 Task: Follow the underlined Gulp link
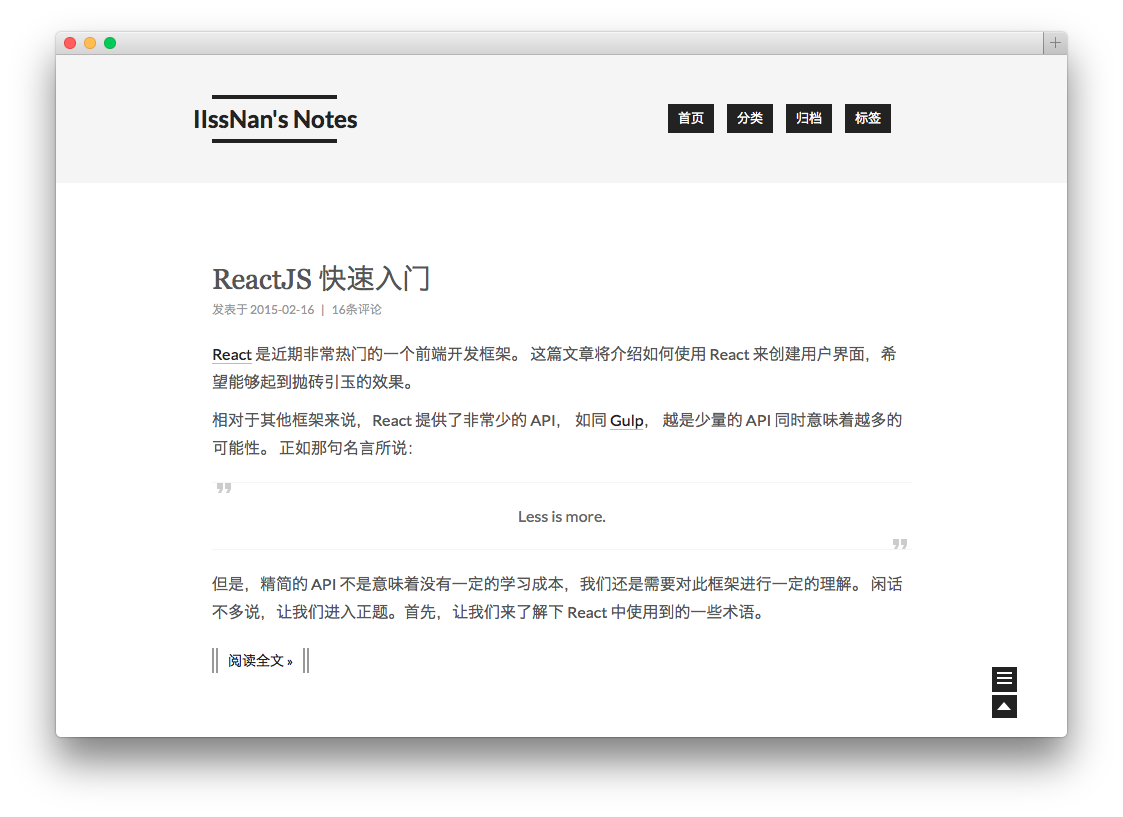(626, 420)
